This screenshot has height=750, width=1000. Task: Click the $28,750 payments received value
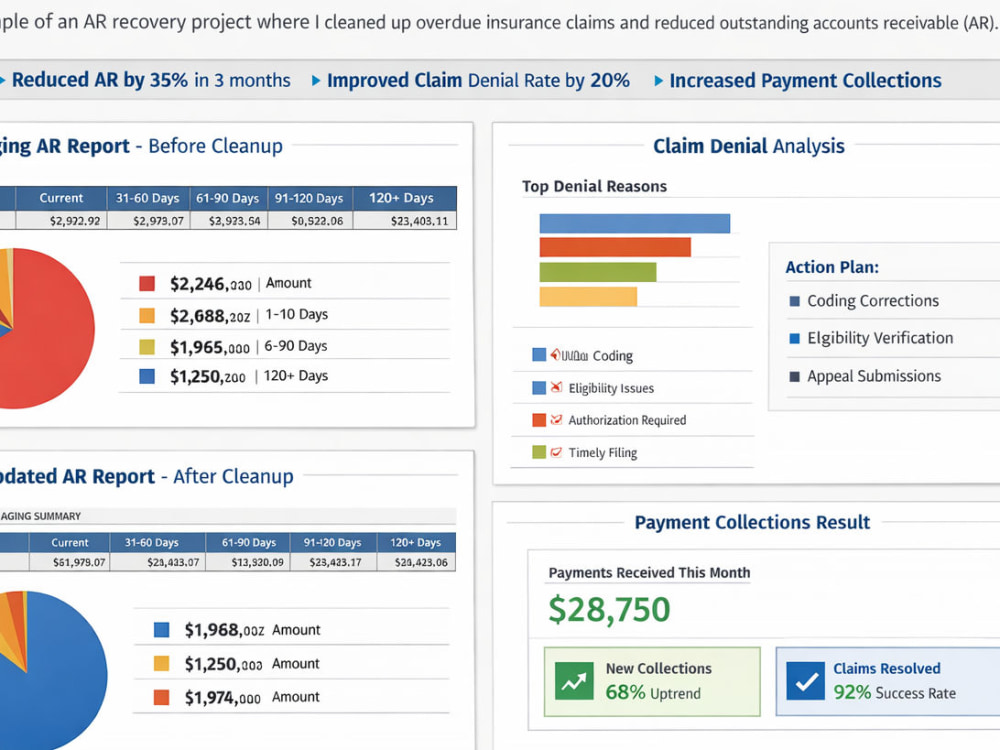pos(609,609)
